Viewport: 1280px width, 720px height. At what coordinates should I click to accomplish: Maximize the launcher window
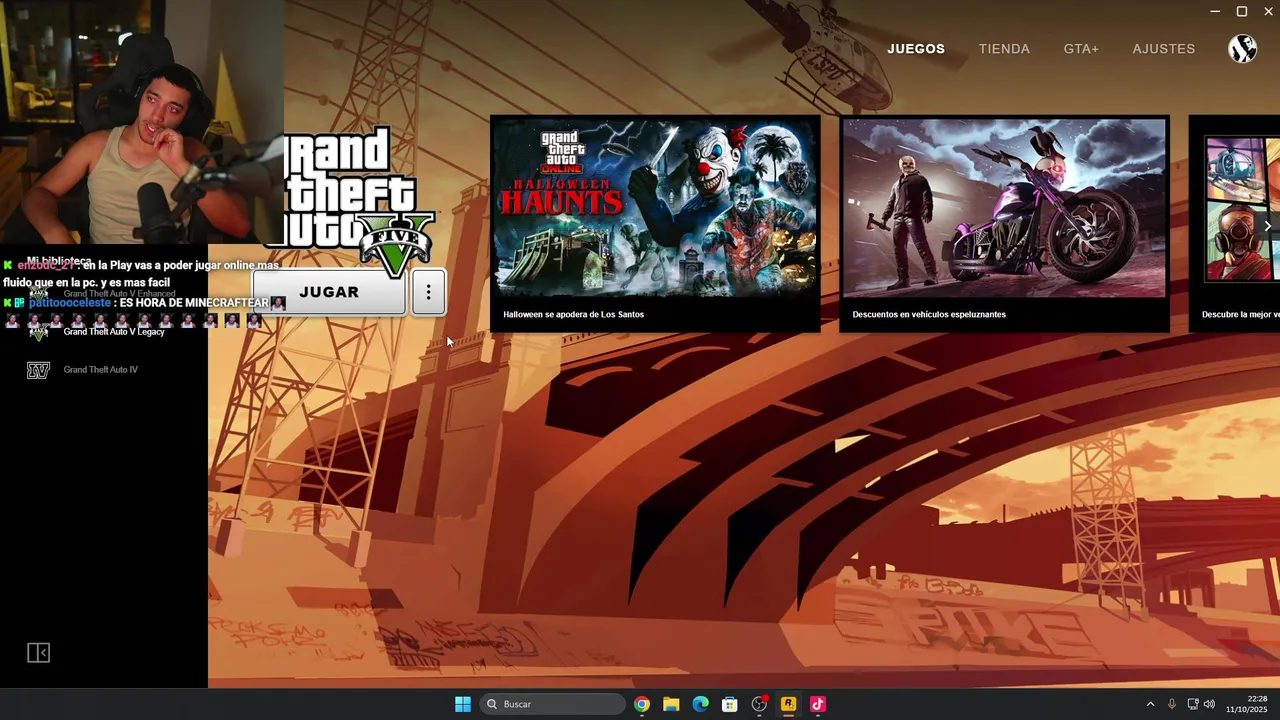[x=1242, y=11]
